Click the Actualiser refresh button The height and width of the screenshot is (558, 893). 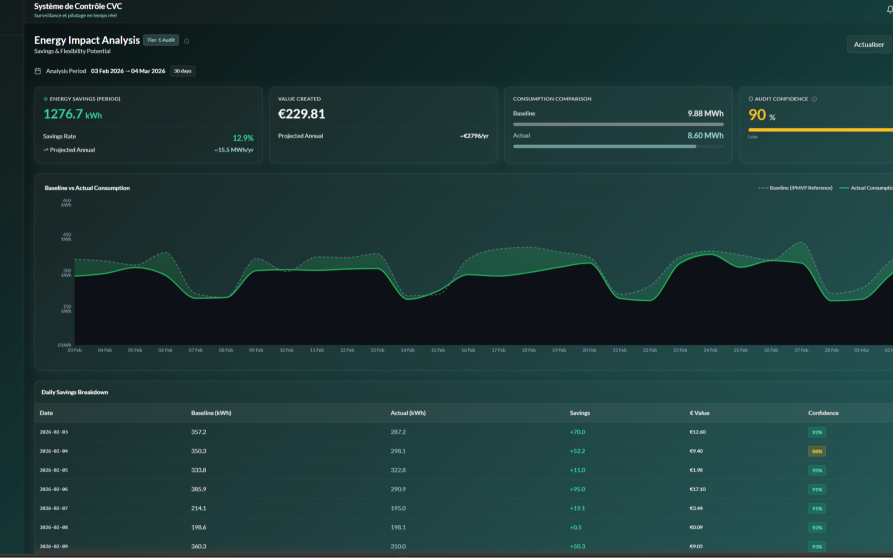pos(869,44)
